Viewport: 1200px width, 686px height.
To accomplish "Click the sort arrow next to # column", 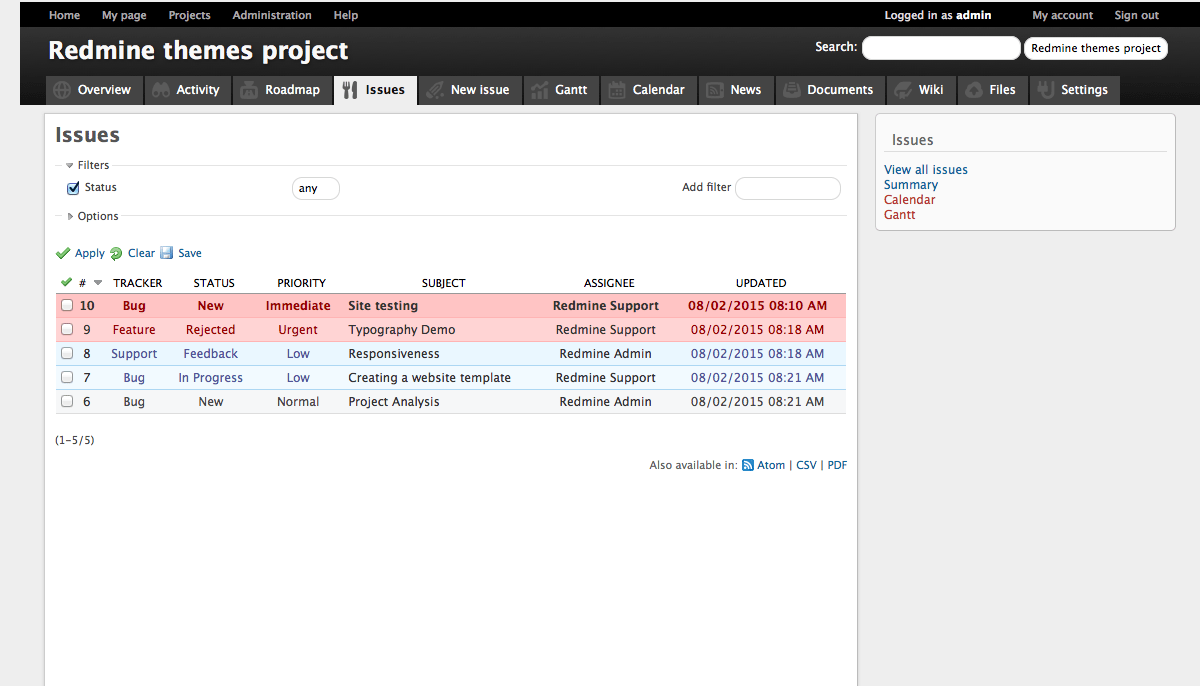I will click(98, 283).
